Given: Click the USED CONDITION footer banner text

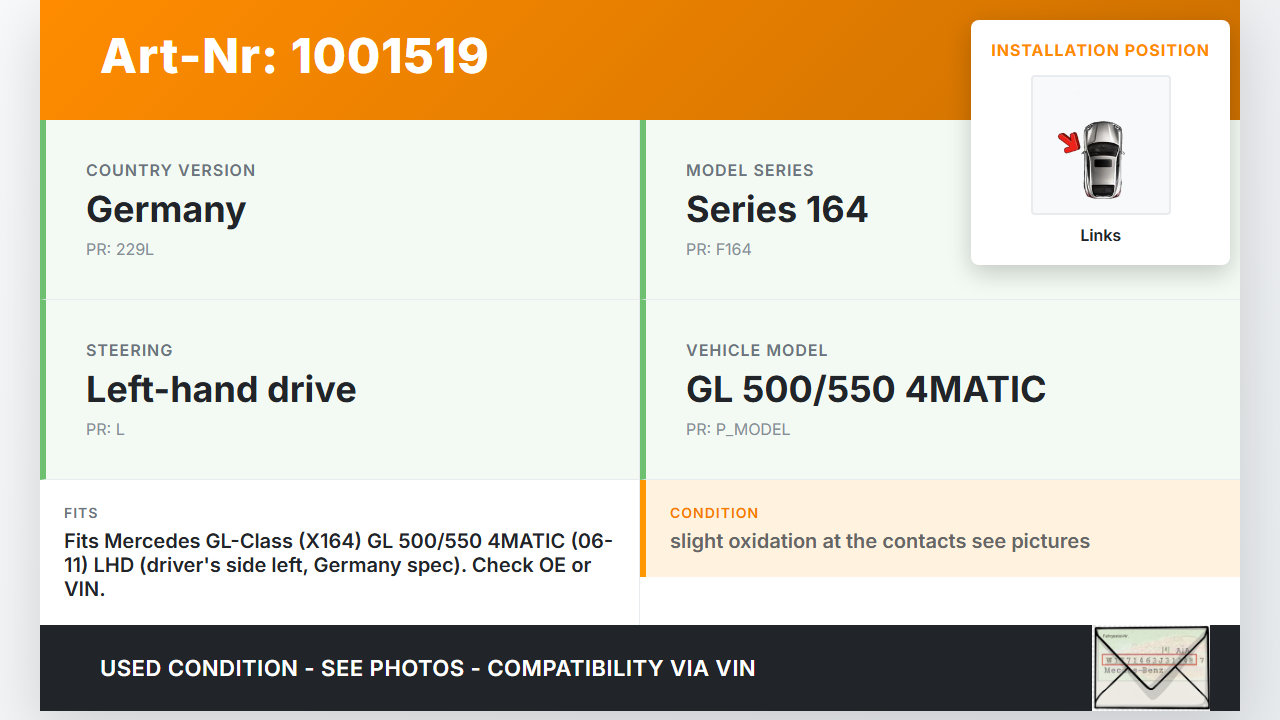Looking at the screenshot, I should (428, 668).
